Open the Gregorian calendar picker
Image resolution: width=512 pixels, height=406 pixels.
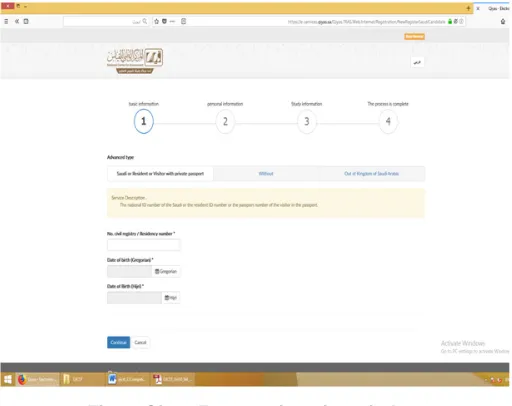coord(166,271)
